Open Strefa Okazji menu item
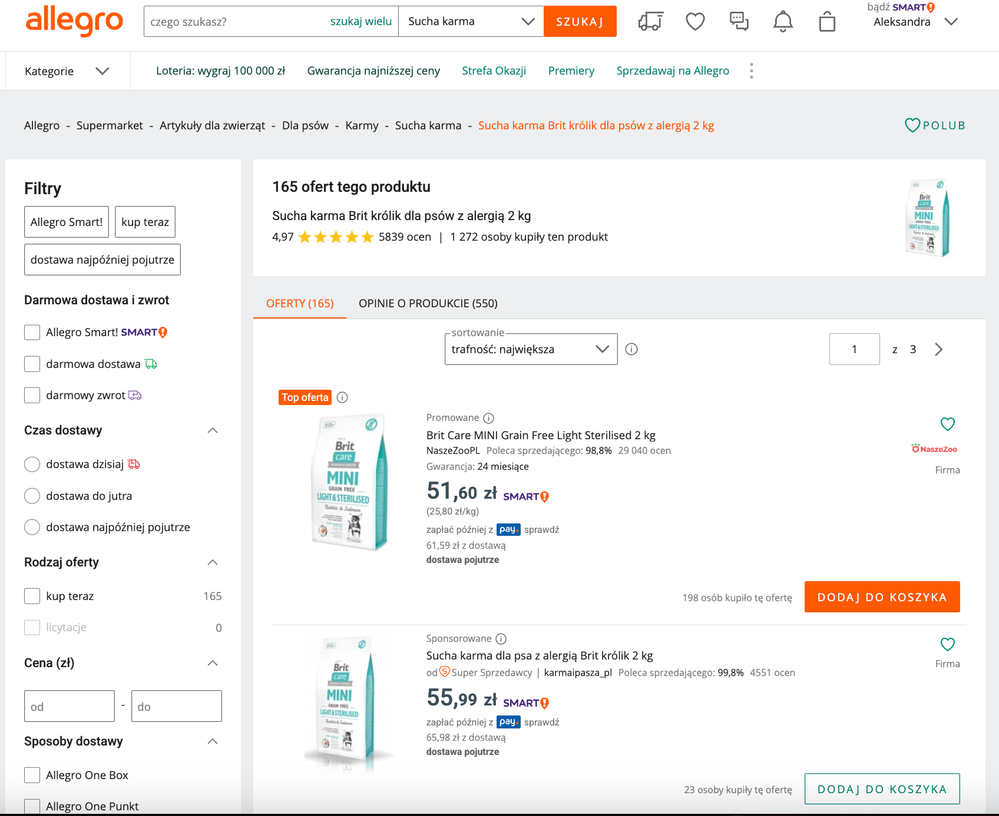Screen dimensions: 999x816 point(494,71)
